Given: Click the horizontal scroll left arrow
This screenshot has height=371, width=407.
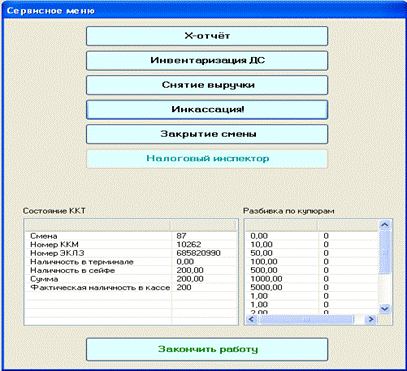Looking at the screenshot, I should (251, 319).
